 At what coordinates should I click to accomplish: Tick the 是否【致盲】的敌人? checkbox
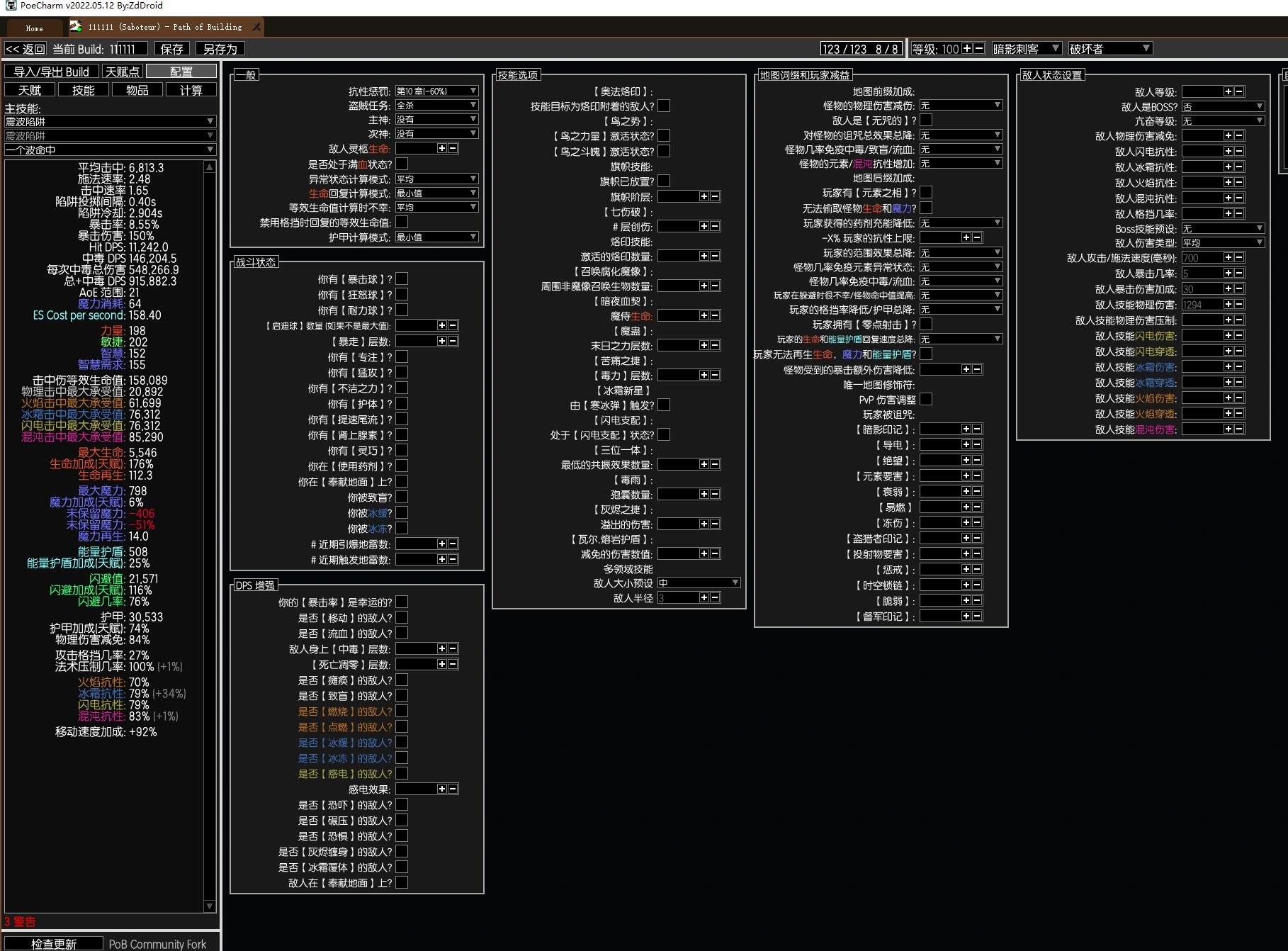point(402,696)
